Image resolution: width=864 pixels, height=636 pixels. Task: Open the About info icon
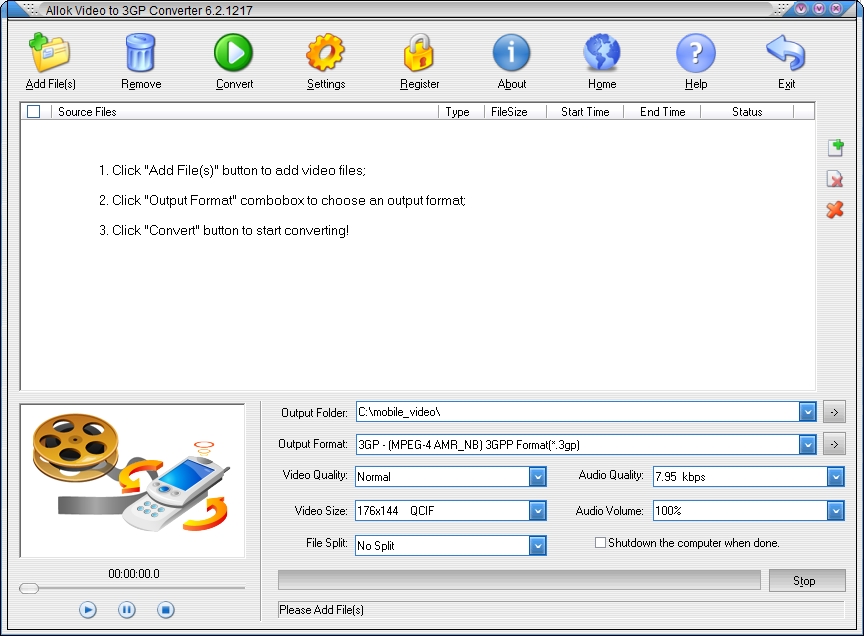pos(511,53)
